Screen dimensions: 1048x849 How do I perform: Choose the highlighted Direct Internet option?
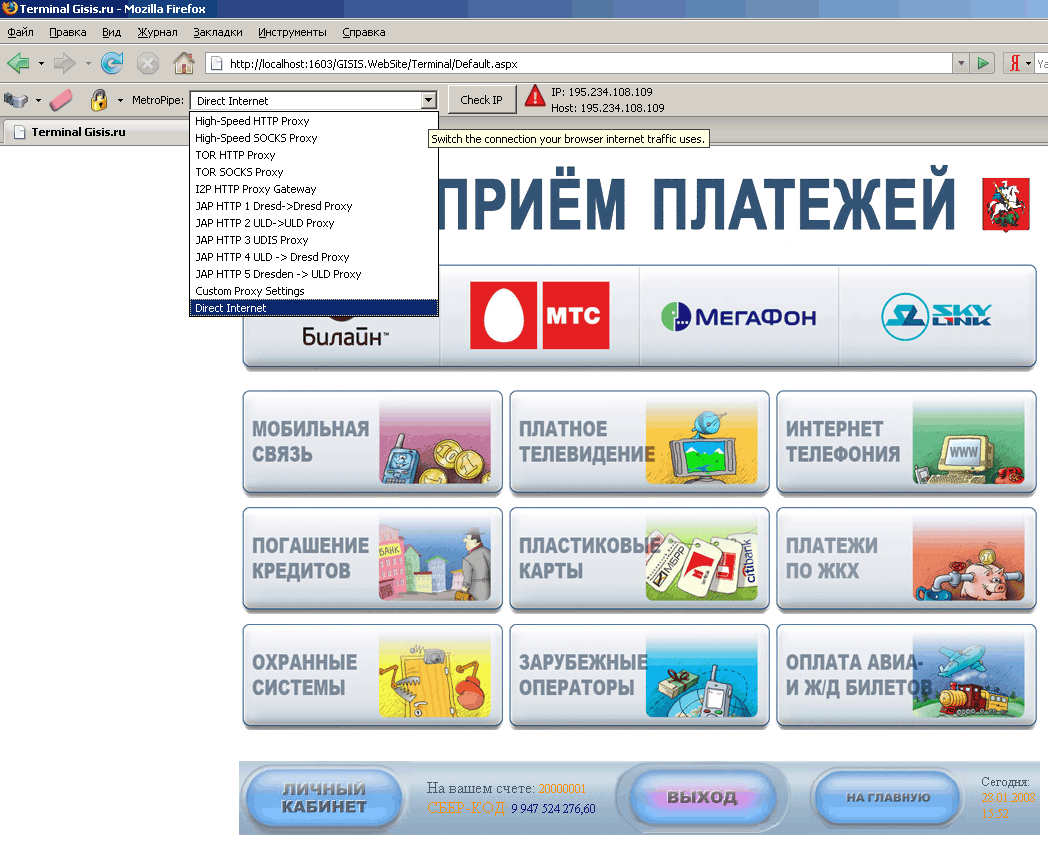pyautogui.click(x=314, y=308)
